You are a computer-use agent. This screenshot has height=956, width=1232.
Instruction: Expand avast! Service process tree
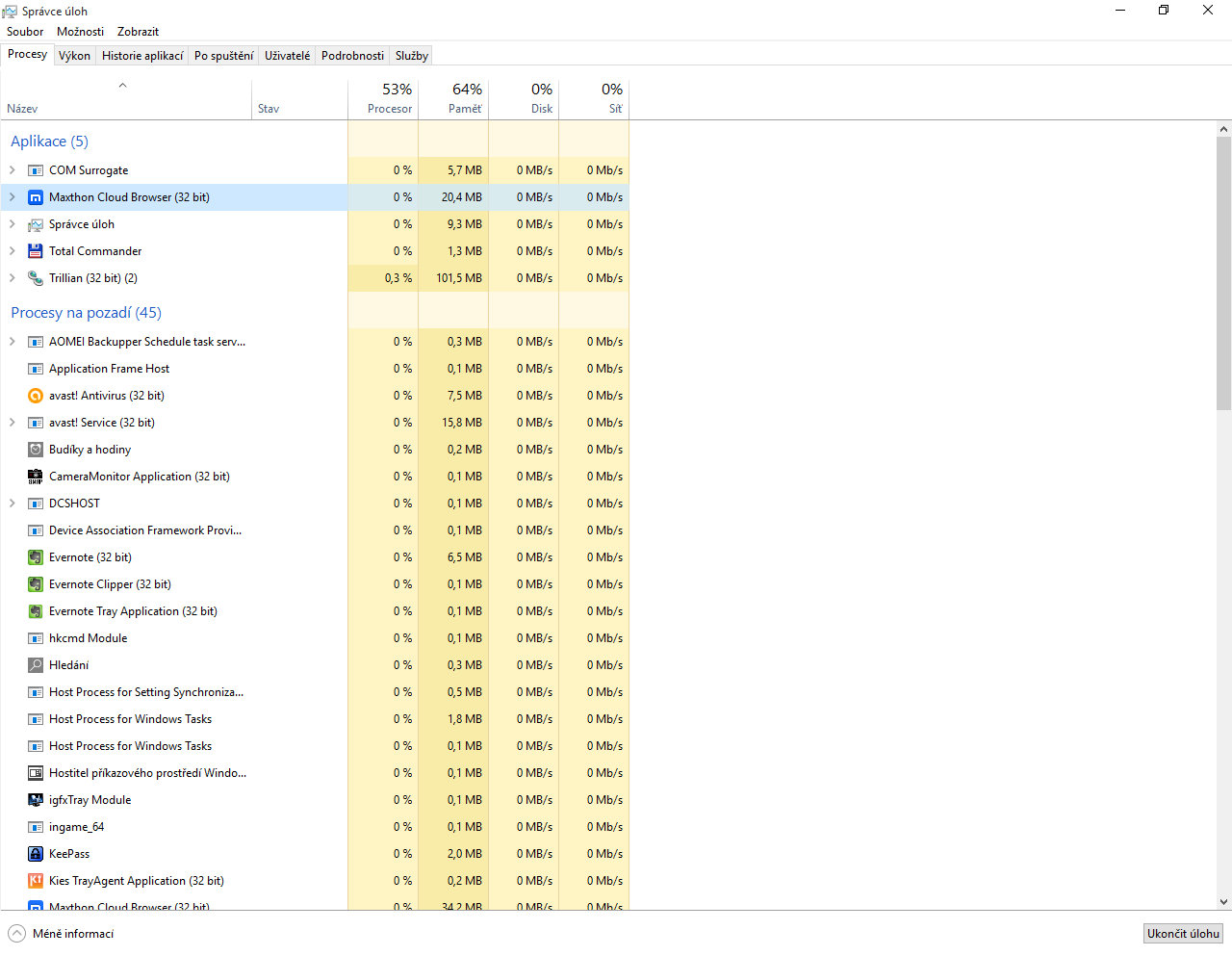[x=13, y=423]
